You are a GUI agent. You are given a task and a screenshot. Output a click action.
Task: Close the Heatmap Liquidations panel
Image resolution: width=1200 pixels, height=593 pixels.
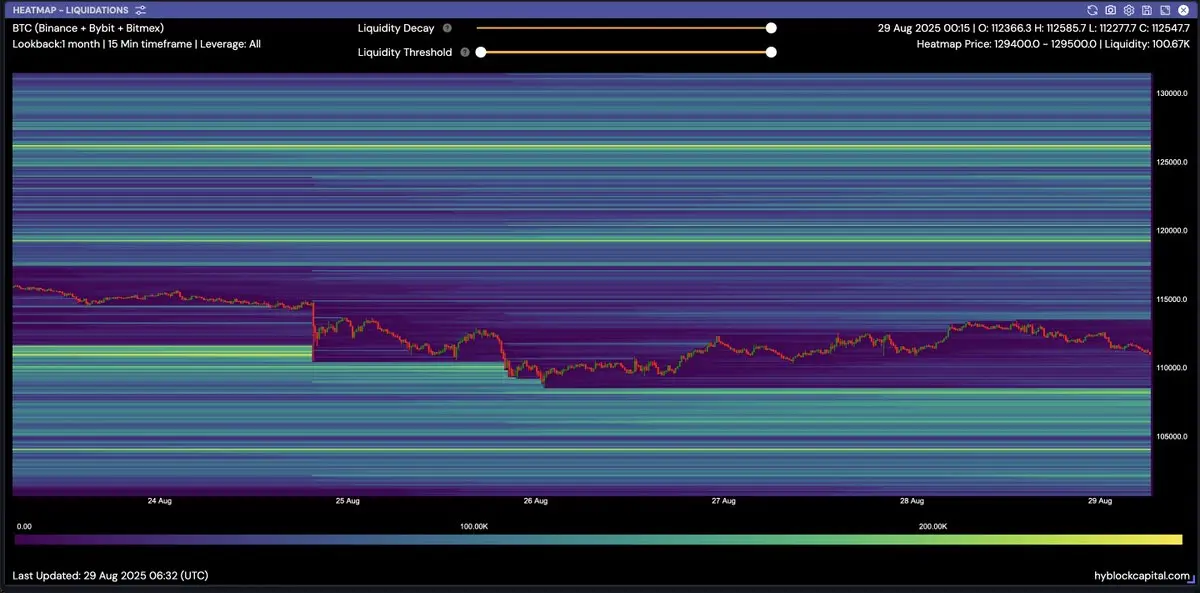[1182, 9]
